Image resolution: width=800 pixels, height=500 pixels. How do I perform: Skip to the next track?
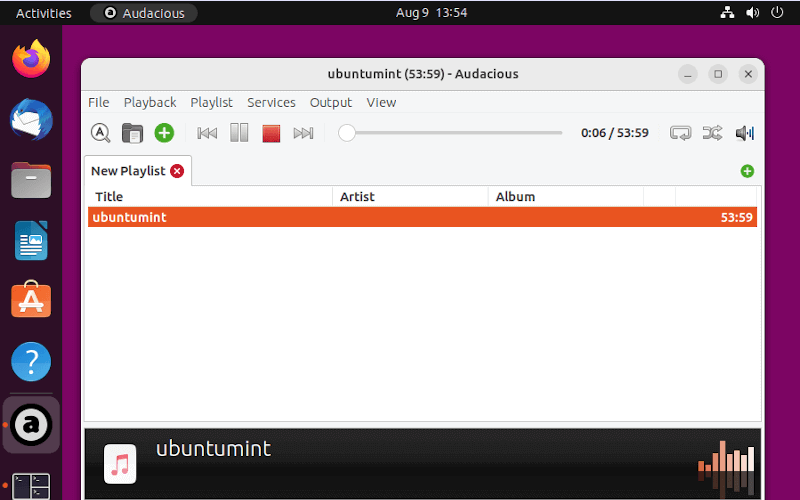pos(303,133)
